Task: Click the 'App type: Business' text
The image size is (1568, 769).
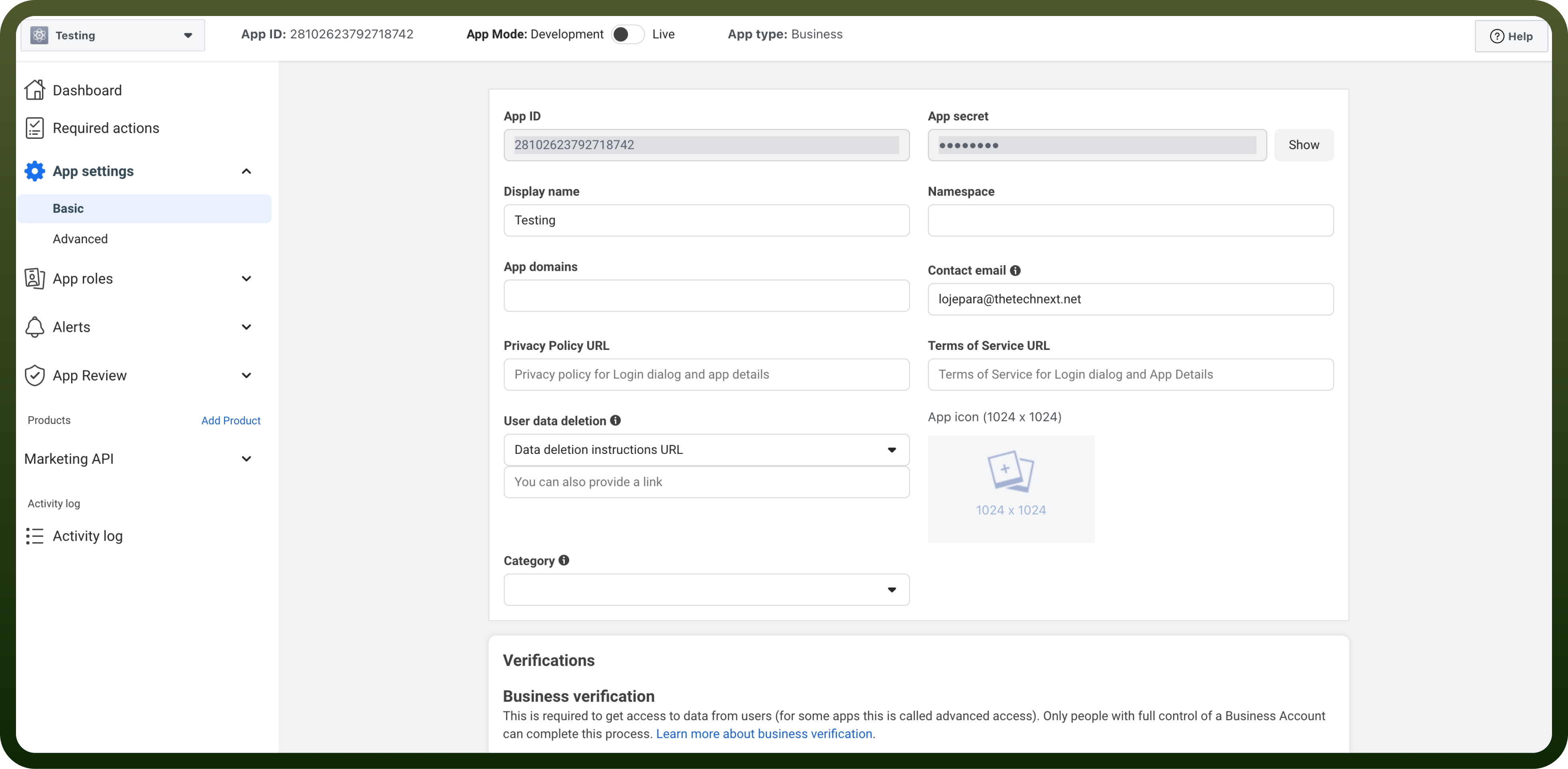Action: (x=785, y=34)
